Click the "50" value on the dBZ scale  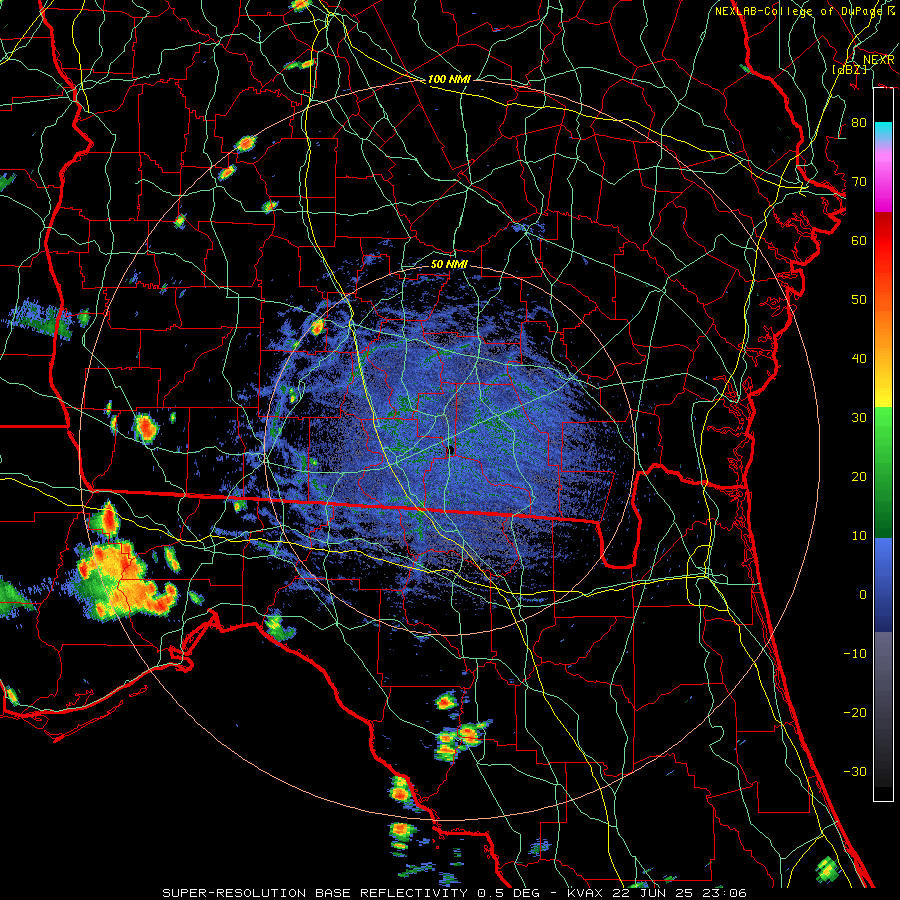(x=859, y=300)
